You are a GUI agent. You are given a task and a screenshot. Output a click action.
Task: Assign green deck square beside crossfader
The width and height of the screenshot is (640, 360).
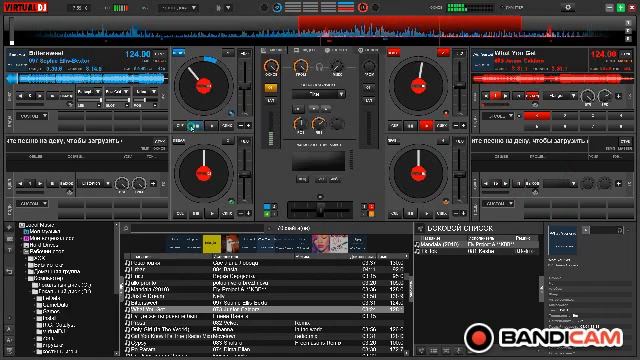coord(267,213)
